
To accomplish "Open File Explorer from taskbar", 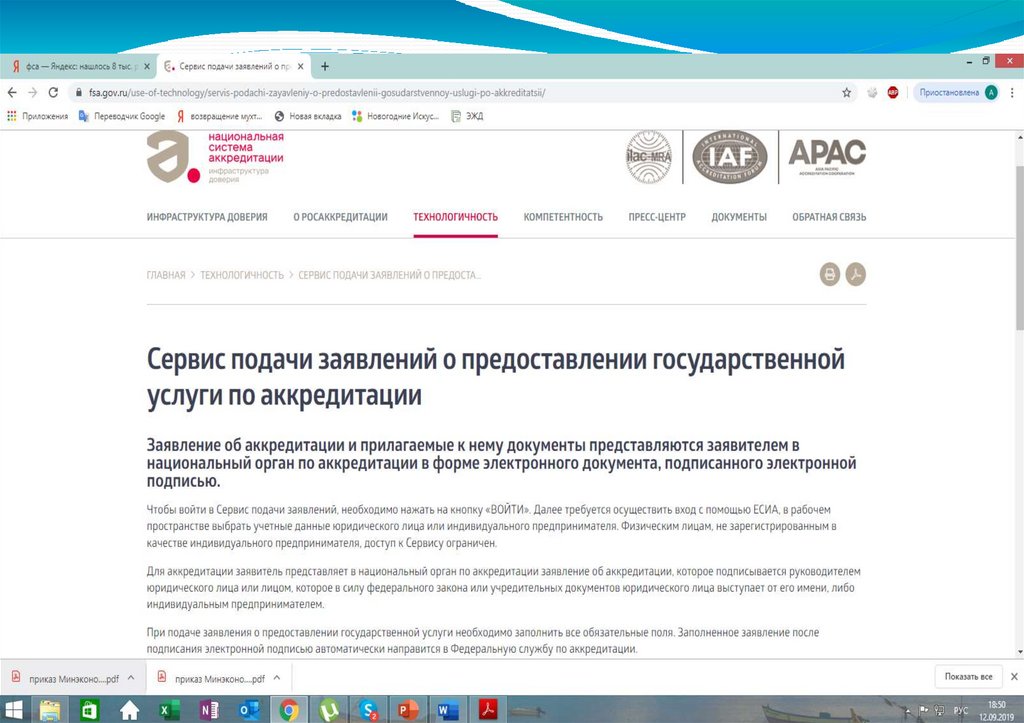I will [50, 710].
